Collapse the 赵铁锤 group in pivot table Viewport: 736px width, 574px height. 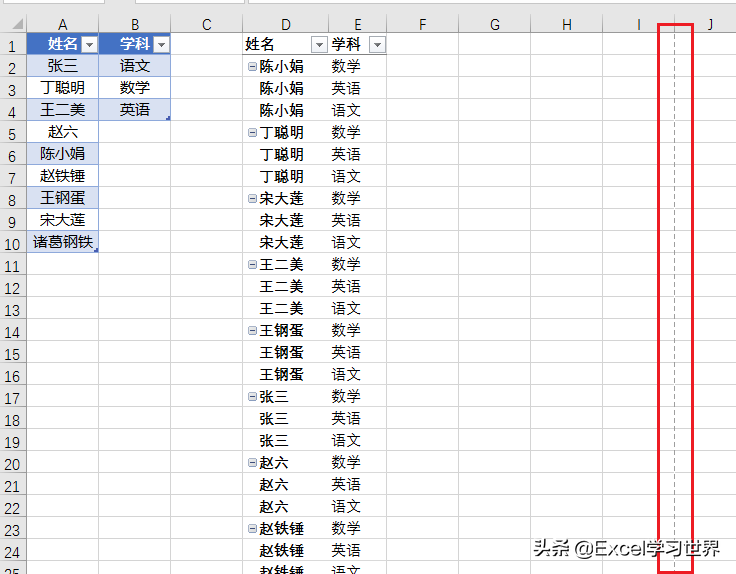(252, 529)
